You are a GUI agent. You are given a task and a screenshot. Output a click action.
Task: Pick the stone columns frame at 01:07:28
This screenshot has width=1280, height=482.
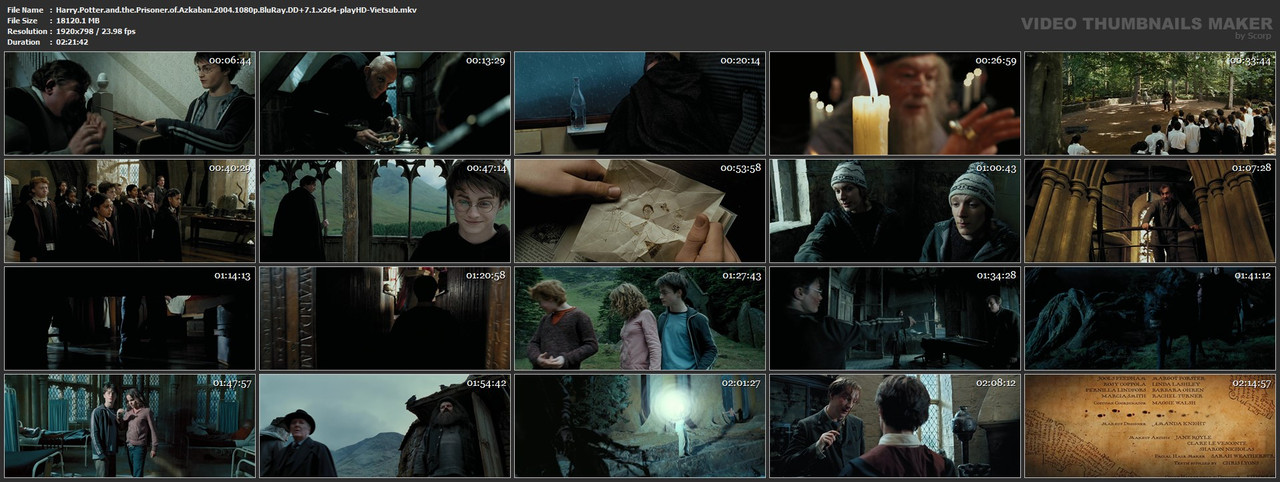pyautogui.click(x=1150, y=211)
